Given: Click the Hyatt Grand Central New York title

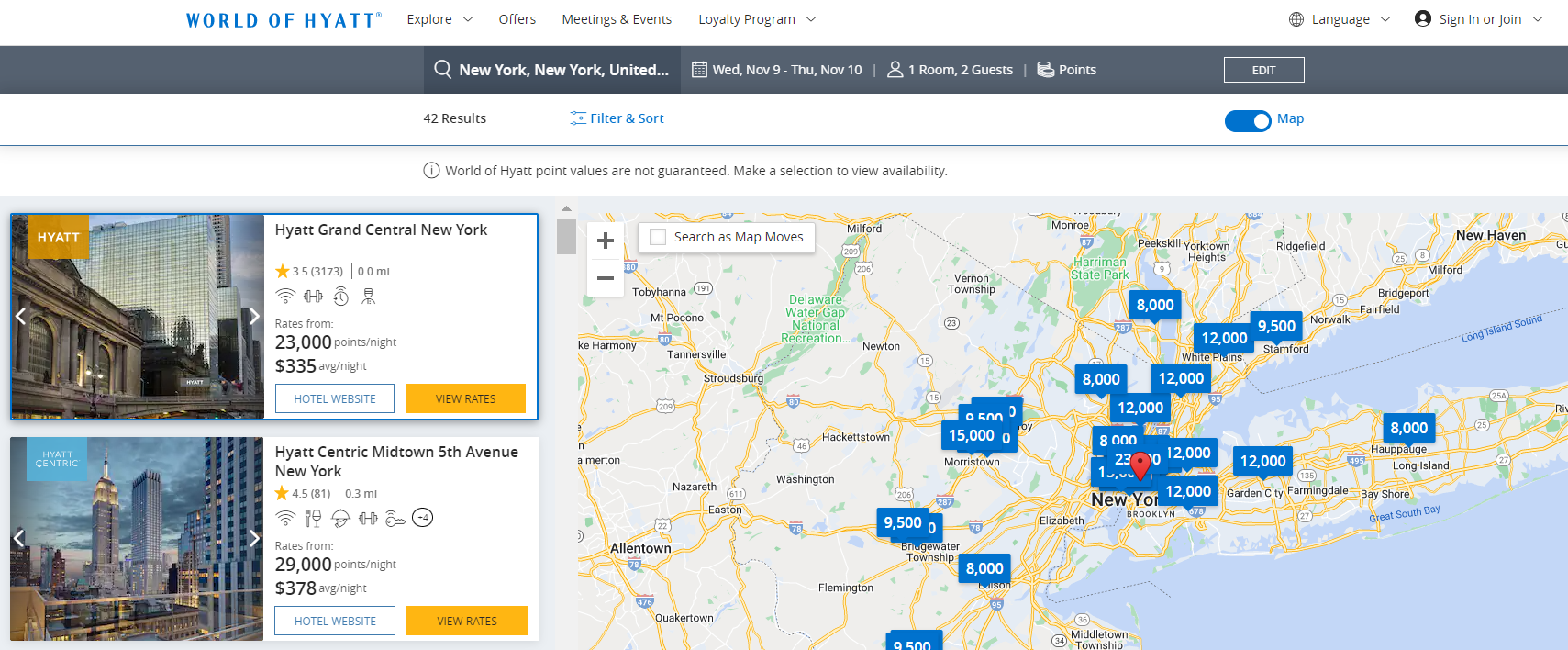Looking at the screenshot, I should [381, 230].
